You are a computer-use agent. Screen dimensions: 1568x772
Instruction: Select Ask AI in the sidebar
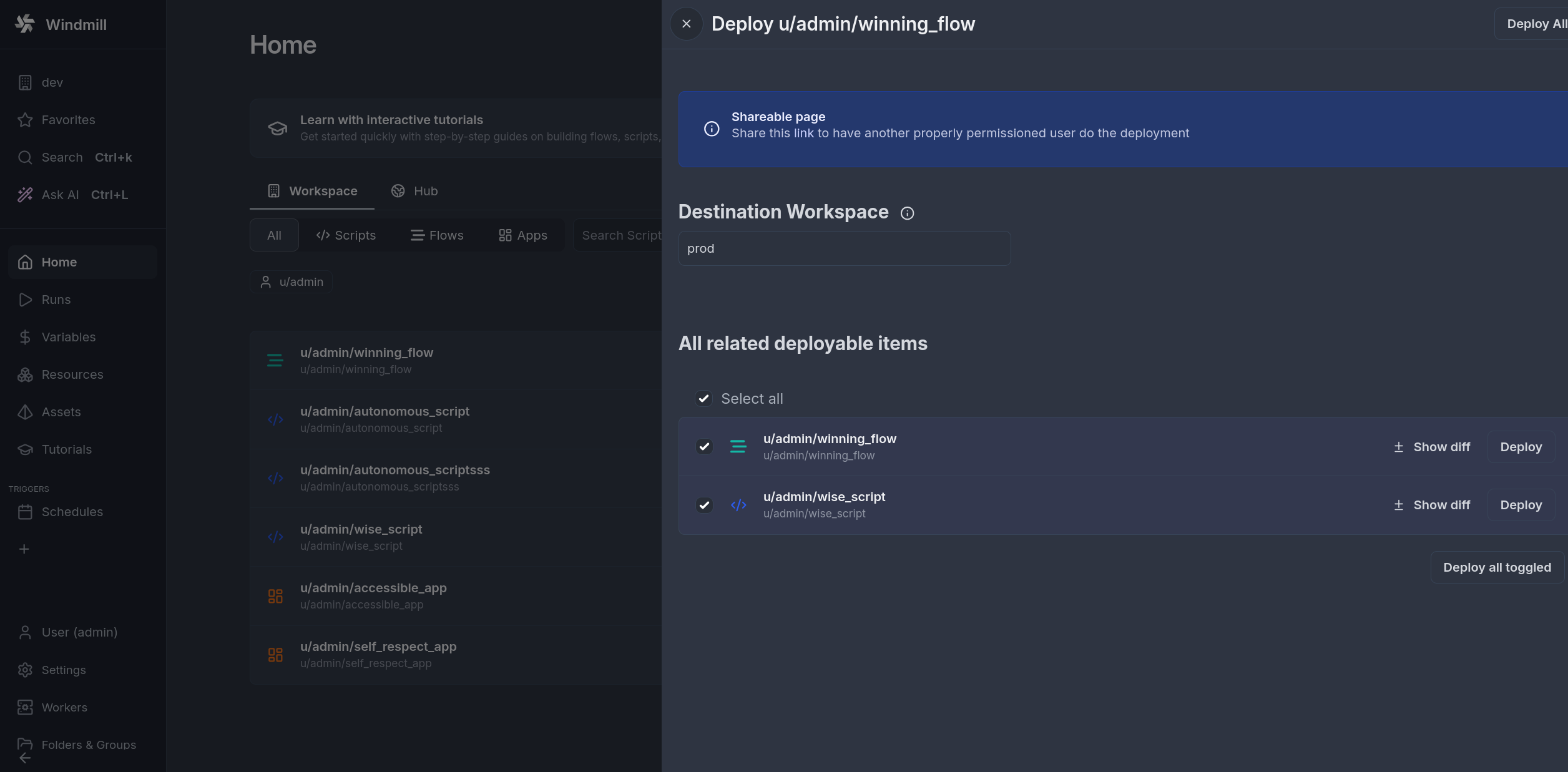coord(60,194)
